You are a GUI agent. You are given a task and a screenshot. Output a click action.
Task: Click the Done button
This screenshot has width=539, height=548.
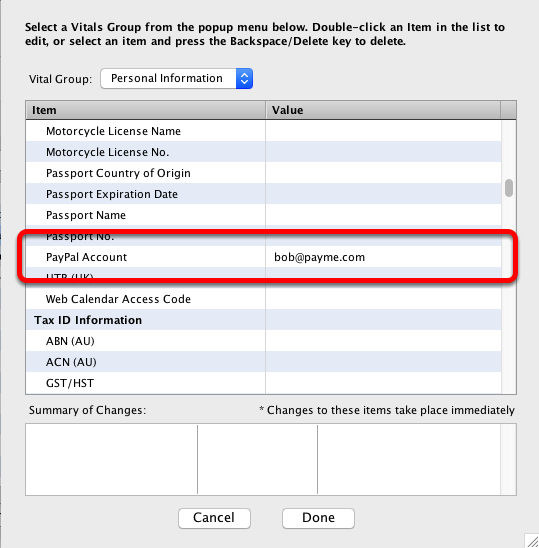(x=318, y=518)
